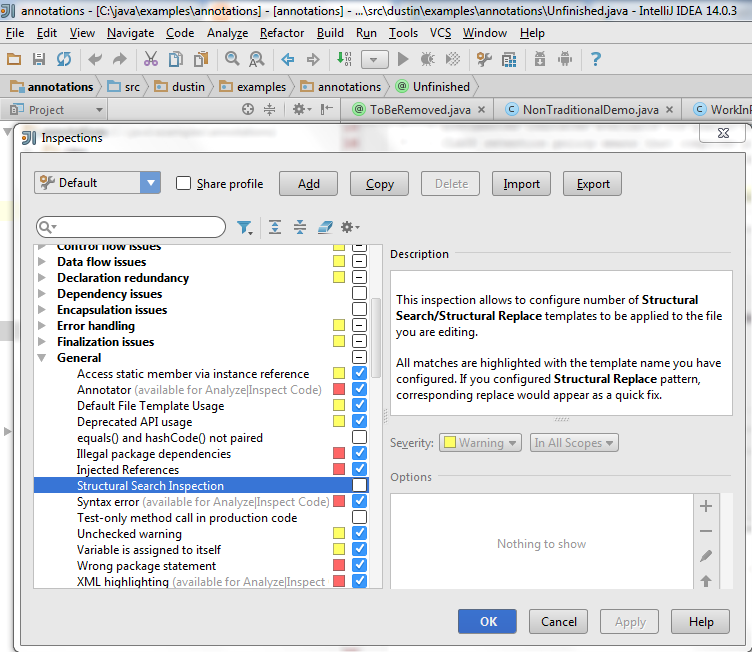Click the Cancel button
Viewport: 752px width, 652px height.
558,621
